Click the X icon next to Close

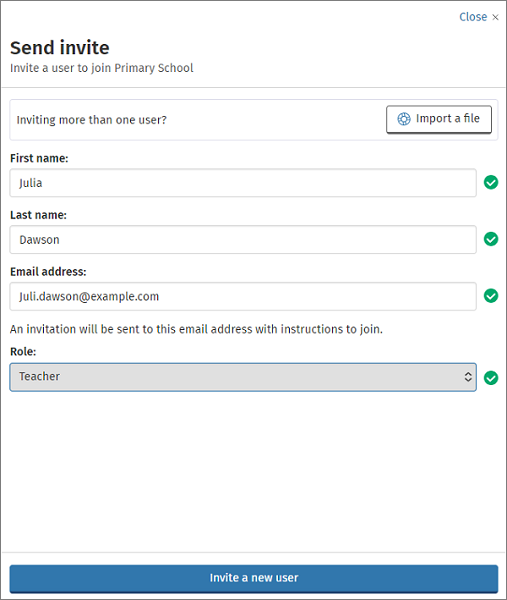(x=495, y=17)
